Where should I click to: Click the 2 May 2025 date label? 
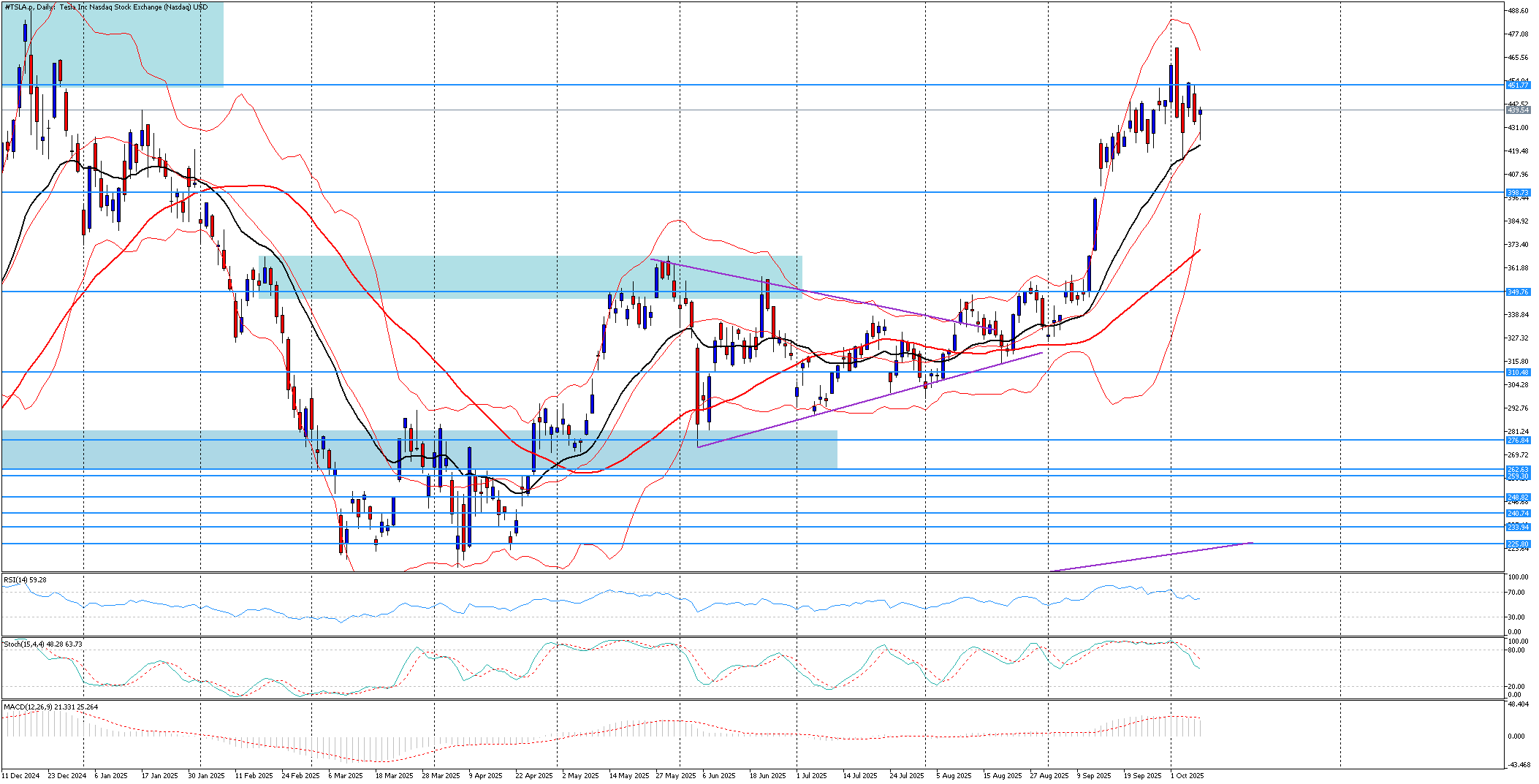point(580,776)
